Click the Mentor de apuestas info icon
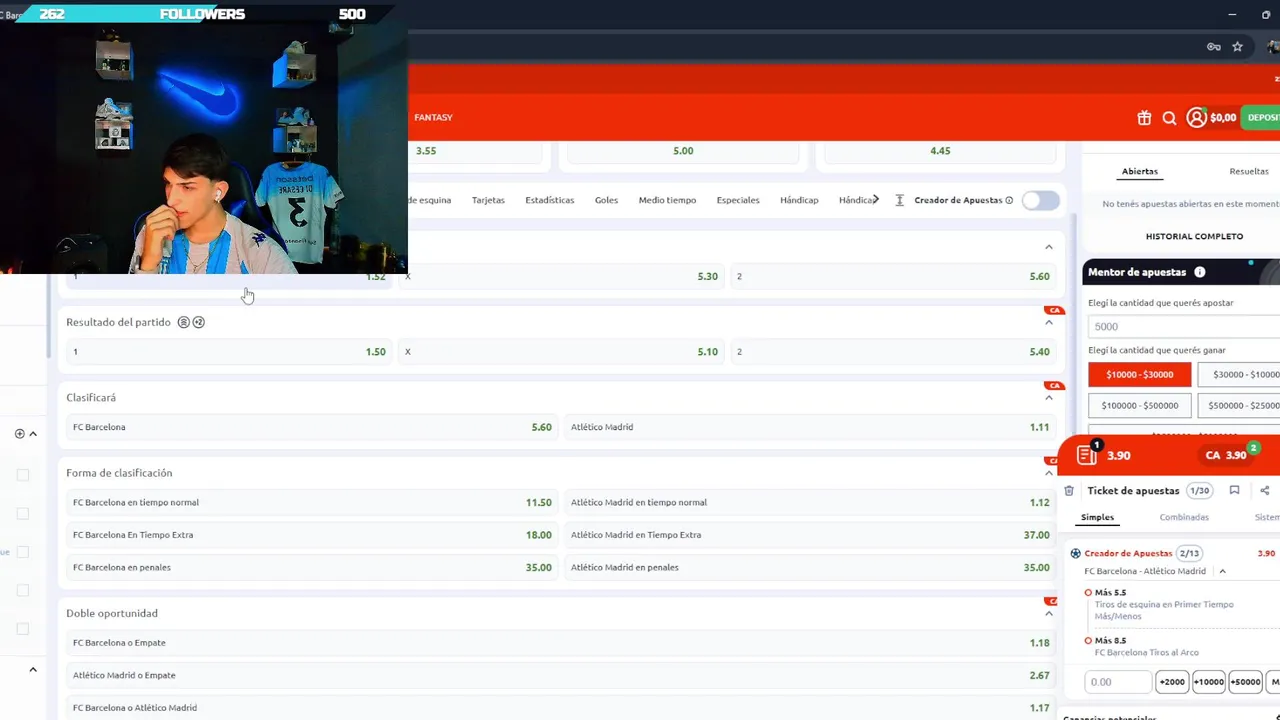Viewport: 1280px width, 720px height. [1199, 272]
